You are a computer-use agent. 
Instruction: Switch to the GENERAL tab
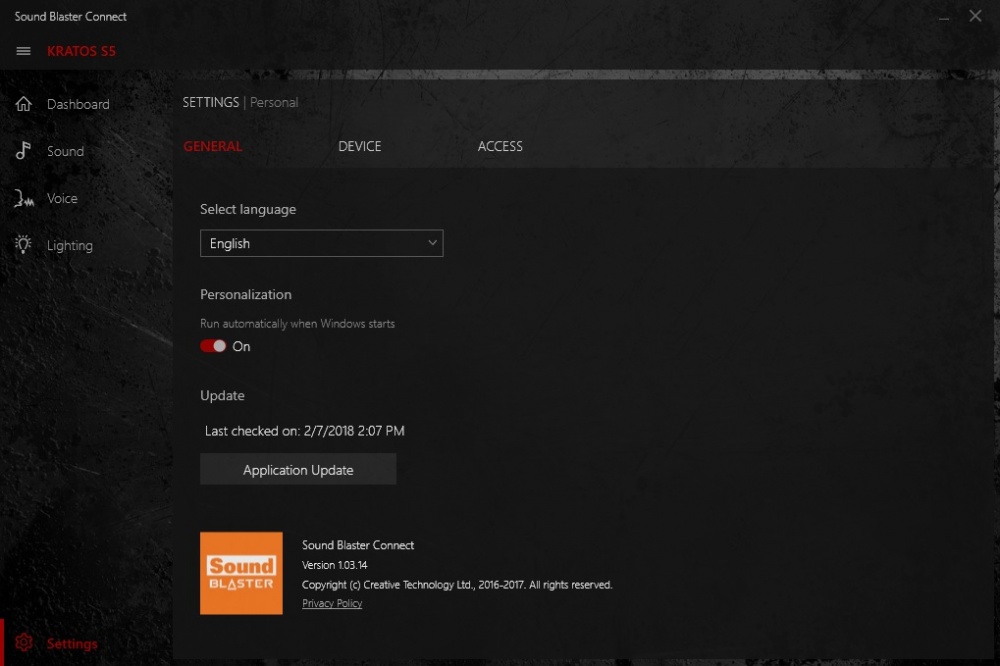coord(212,146)
